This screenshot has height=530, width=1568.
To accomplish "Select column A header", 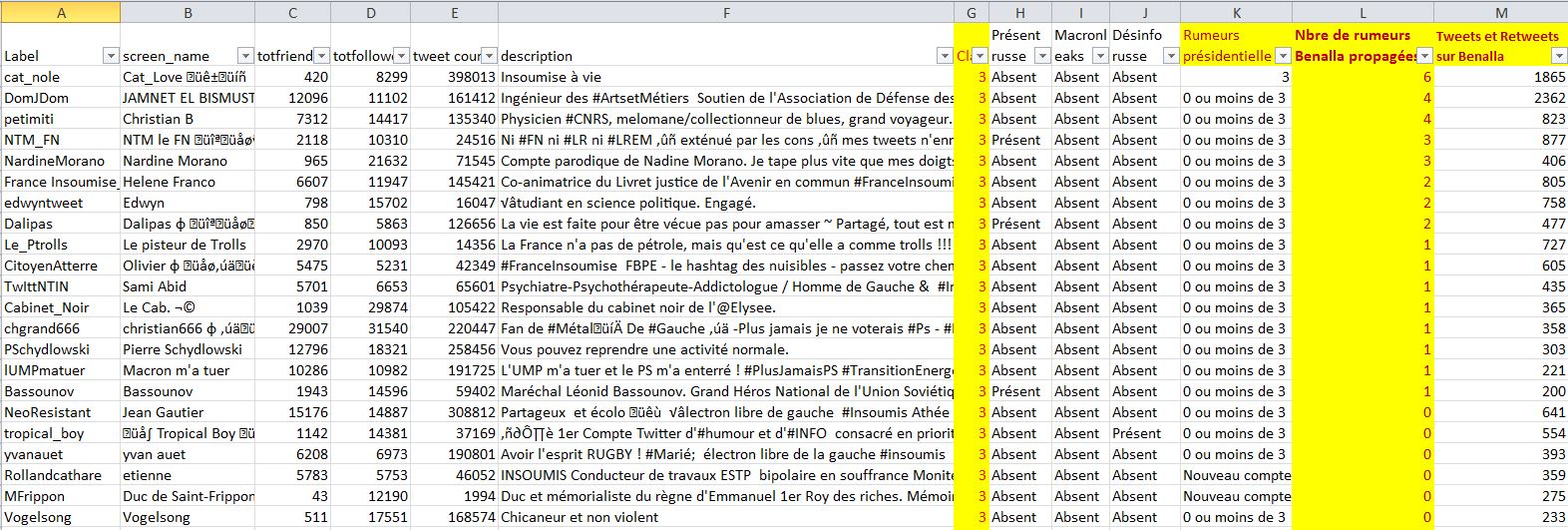I will pyautogui.click(x=61, y=12).
